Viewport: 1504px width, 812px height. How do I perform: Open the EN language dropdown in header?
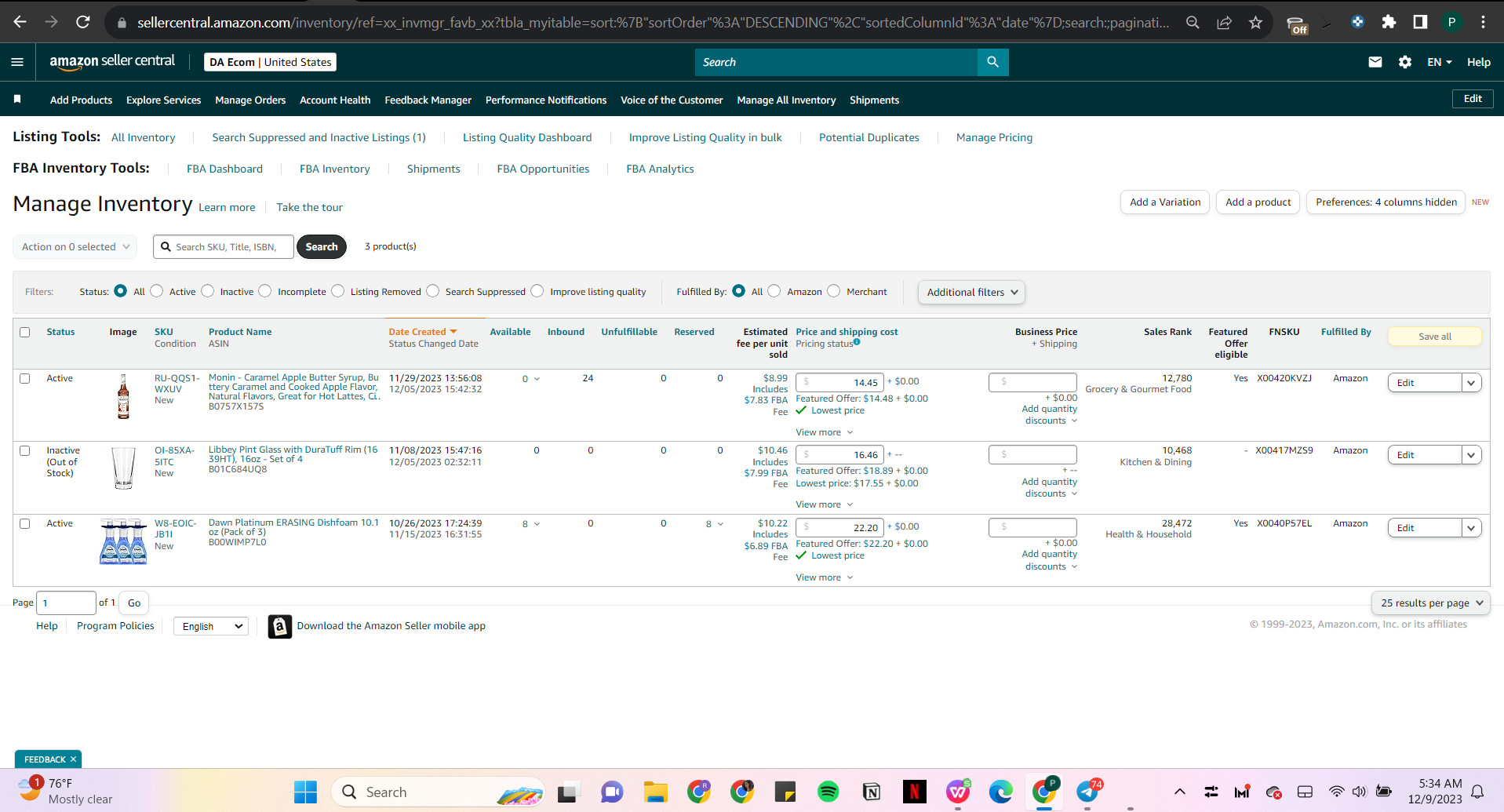(x=1440, y=62)
